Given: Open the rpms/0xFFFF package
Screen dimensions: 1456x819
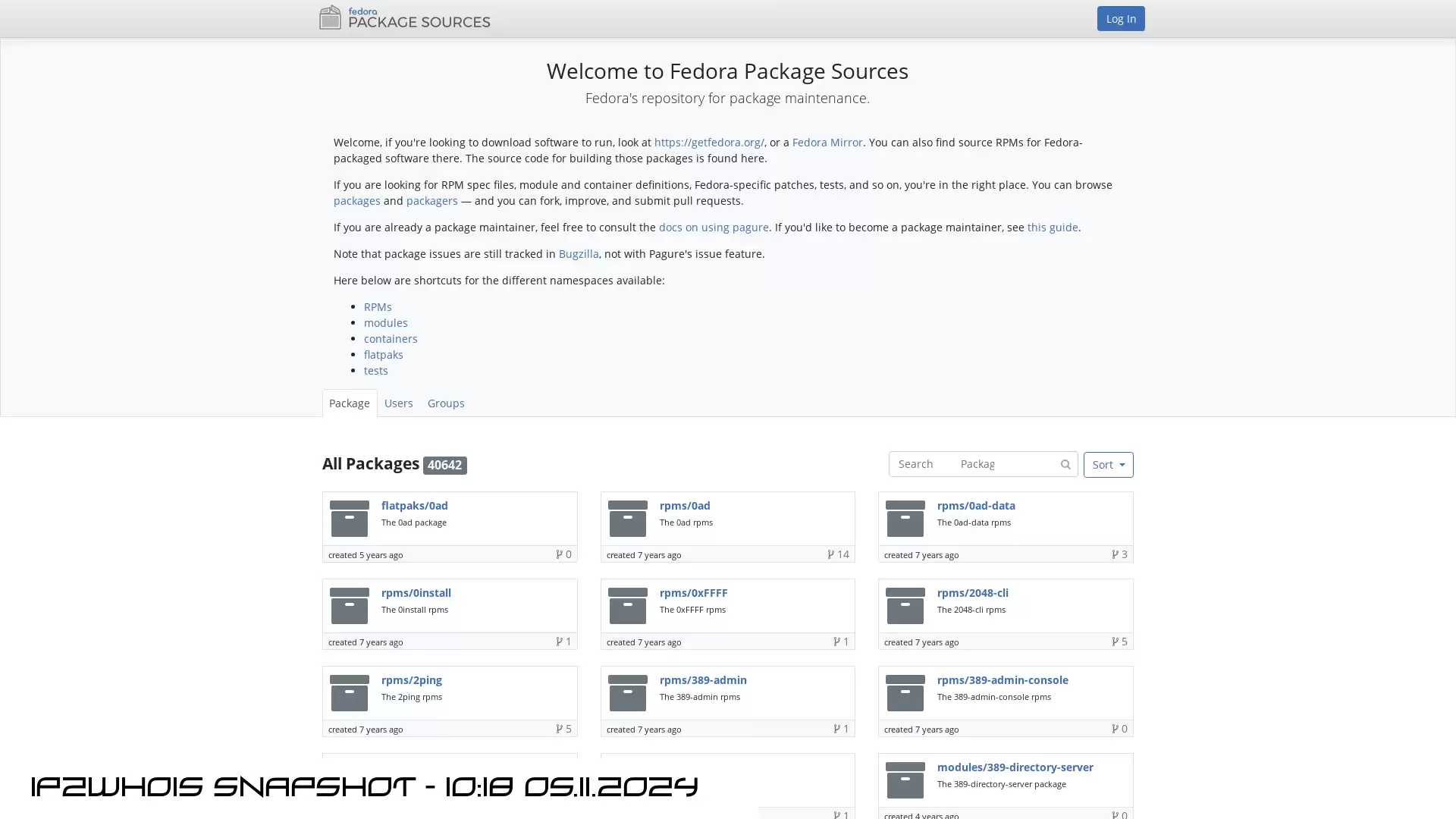Looking at the screenshot, I should pyautogui.click(x=693, y=593).
